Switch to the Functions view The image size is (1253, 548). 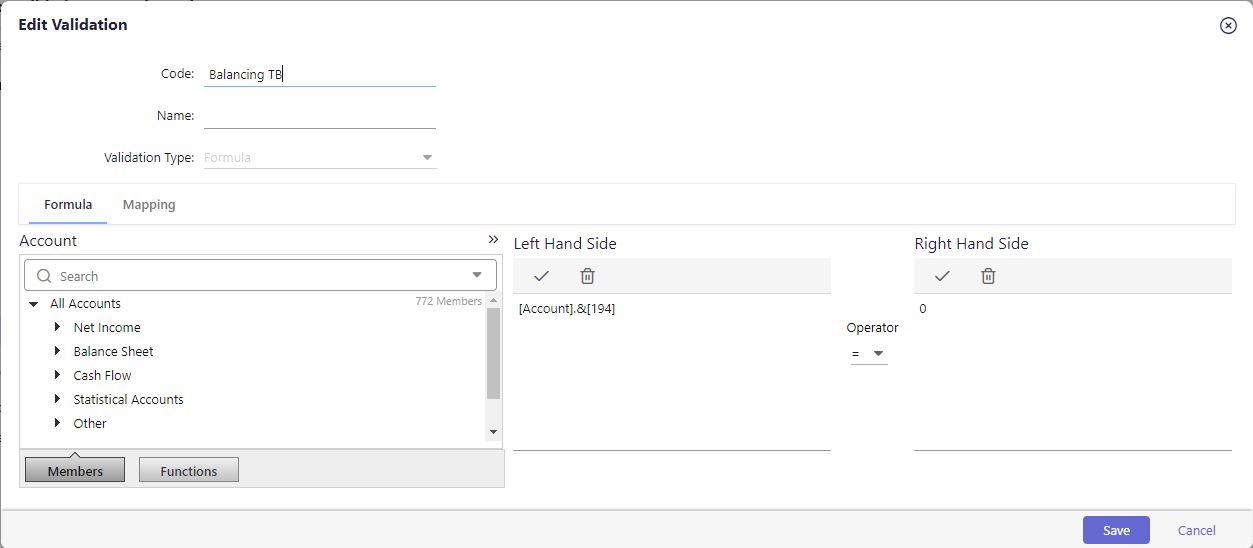pyautogui.click(x=189, y=470)
